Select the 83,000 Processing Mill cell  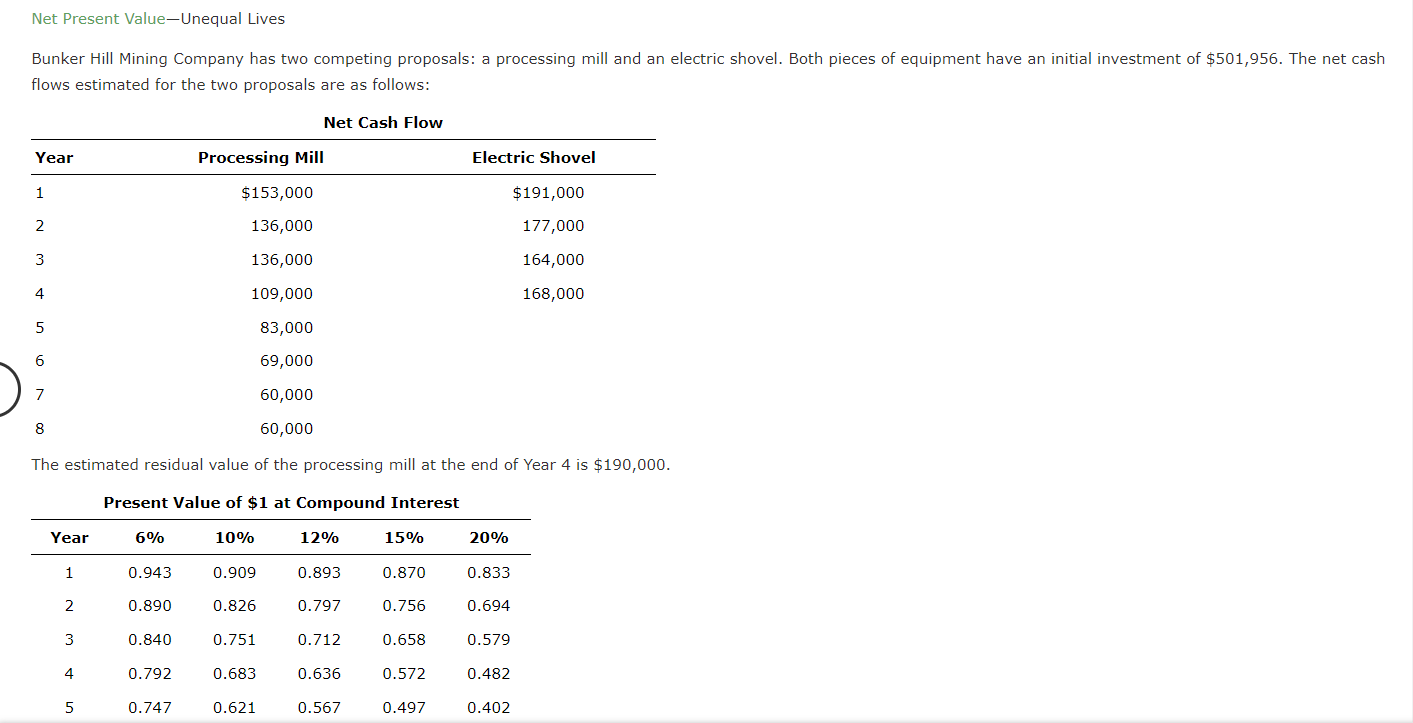click(286, 328)
